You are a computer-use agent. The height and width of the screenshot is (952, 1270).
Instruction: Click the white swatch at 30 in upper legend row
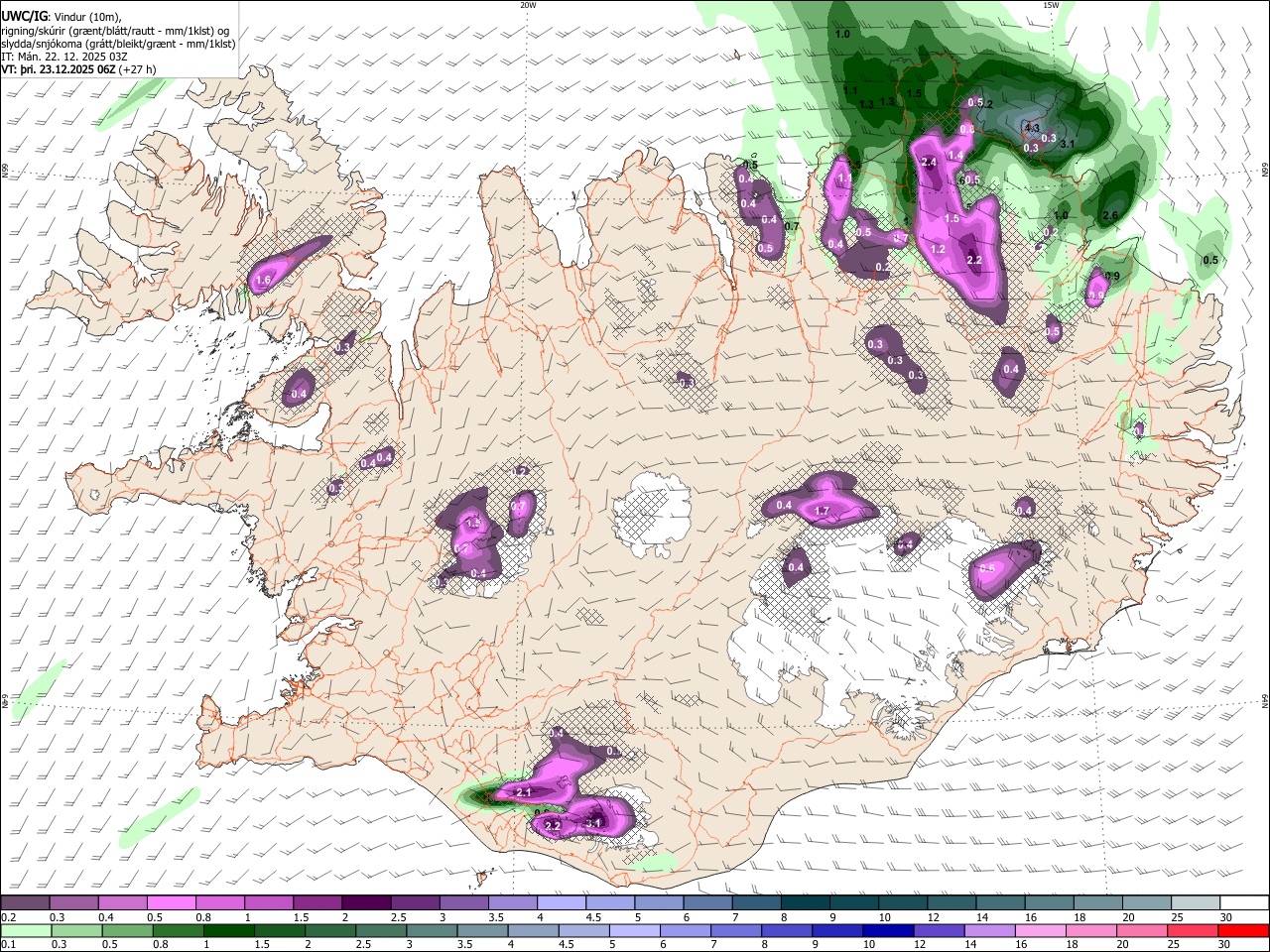(x=1242, y=903)
